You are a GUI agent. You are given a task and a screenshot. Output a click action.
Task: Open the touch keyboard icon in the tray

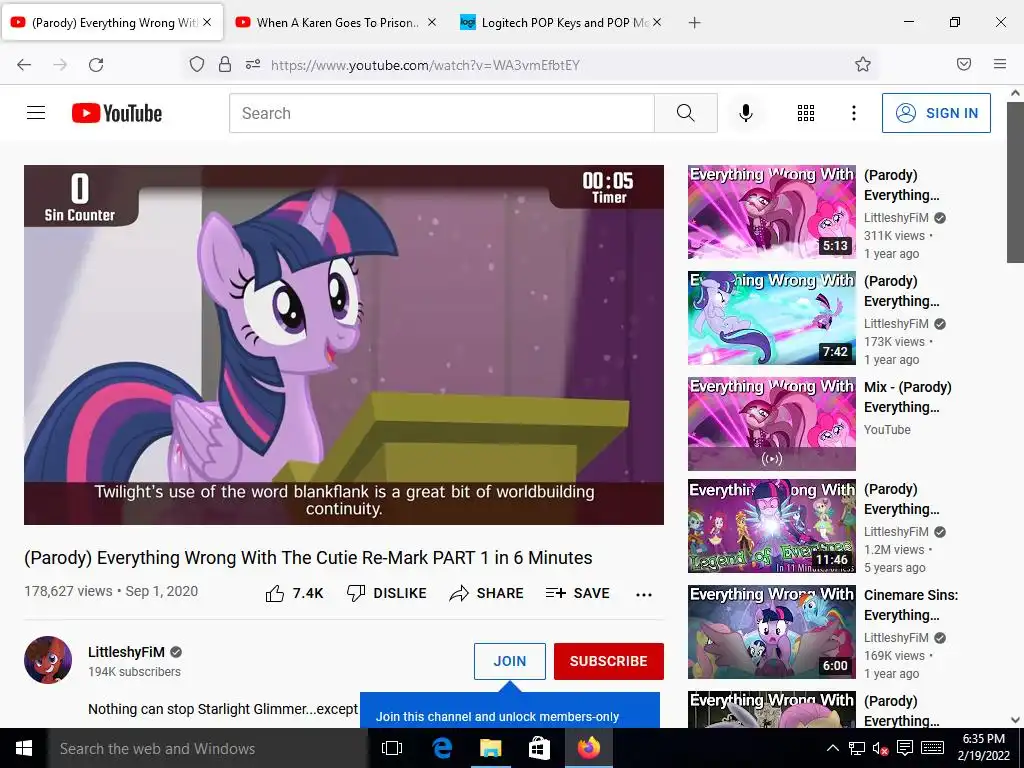932,748
